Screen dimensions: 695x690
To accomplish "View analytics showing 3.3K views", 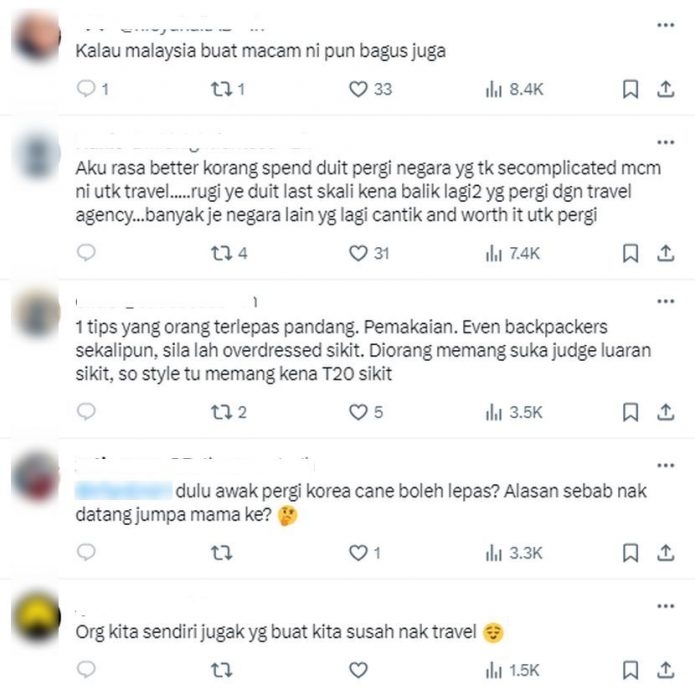I will click(514, 553).
